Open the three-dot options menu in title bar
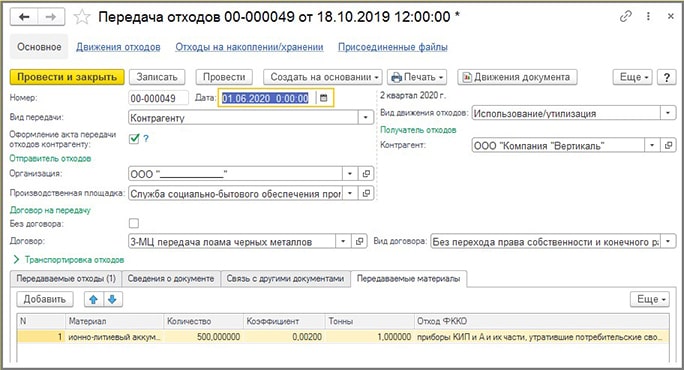The width and height of the screenshot is (684, 370). coord(648,17)
